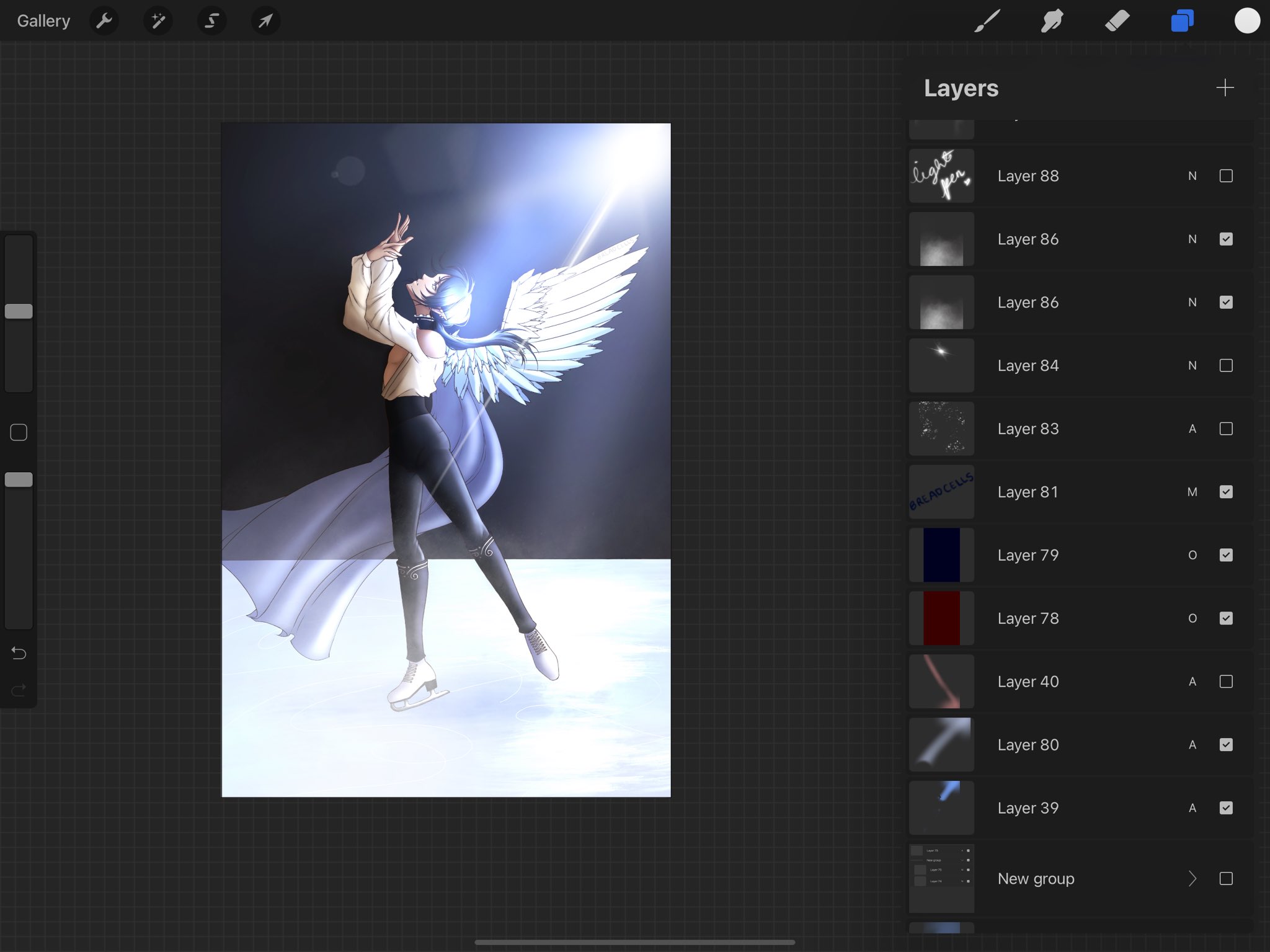Viewport: 1270px width, 952px height.
Task: Open blend mode M on Layer 81
Action: [x=1192, y=492]
